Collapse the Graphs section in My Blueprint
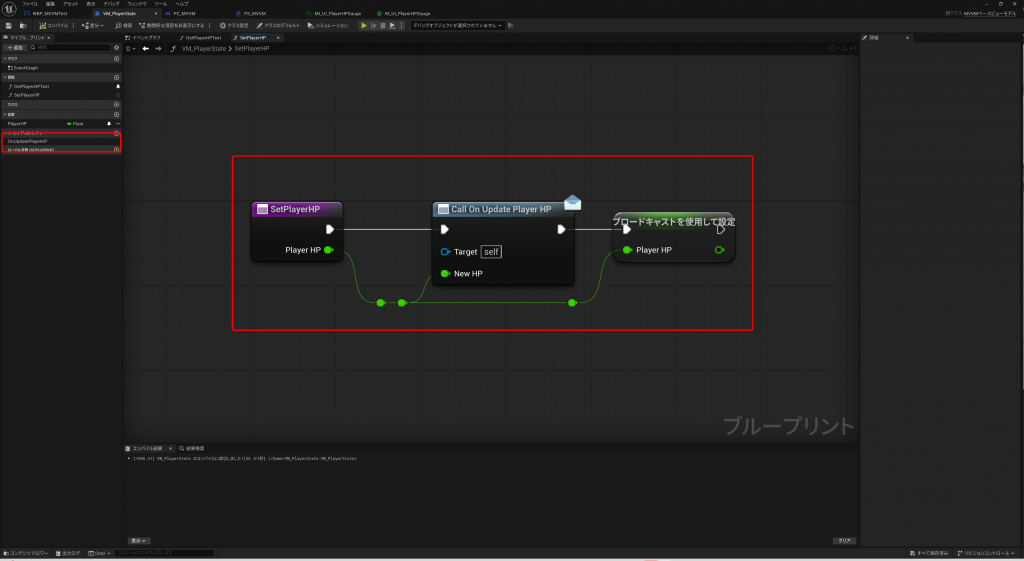The width and height of the screenshot is (1024, 561). [5, 58]
